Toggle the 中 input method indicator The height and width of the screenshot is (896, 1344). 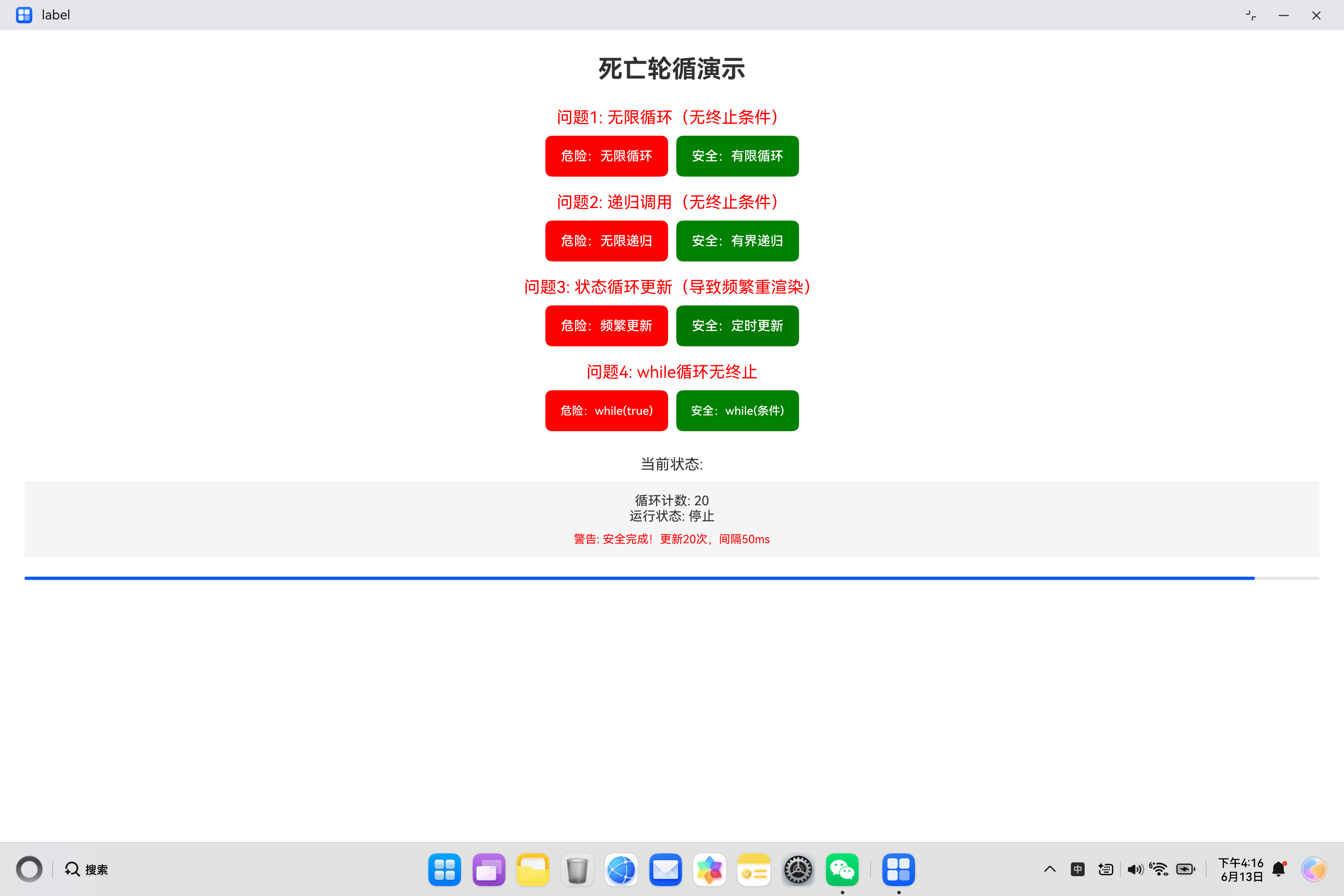pyautogui.click(x=1078, y=869)
